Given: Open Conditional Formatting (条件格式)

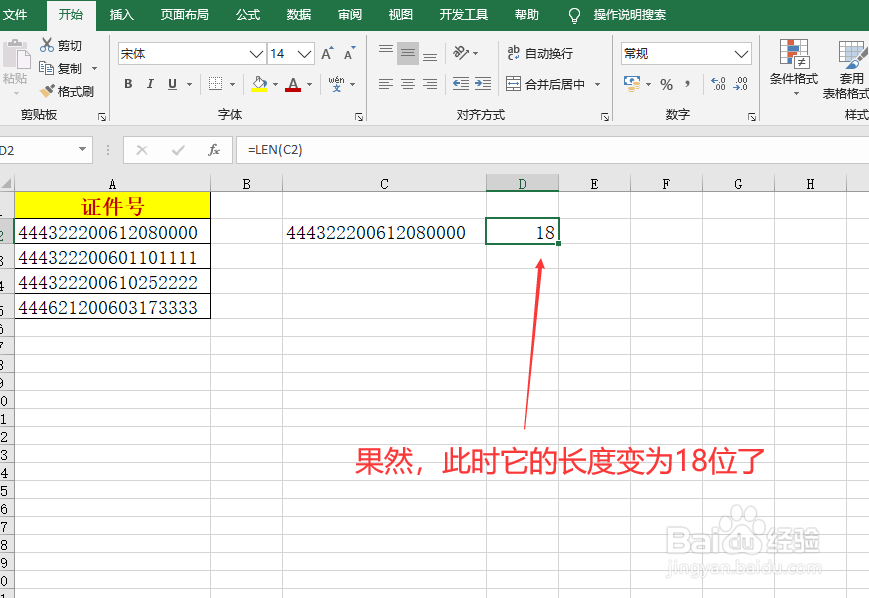Looking at the screenshot, I should (794, 67).
